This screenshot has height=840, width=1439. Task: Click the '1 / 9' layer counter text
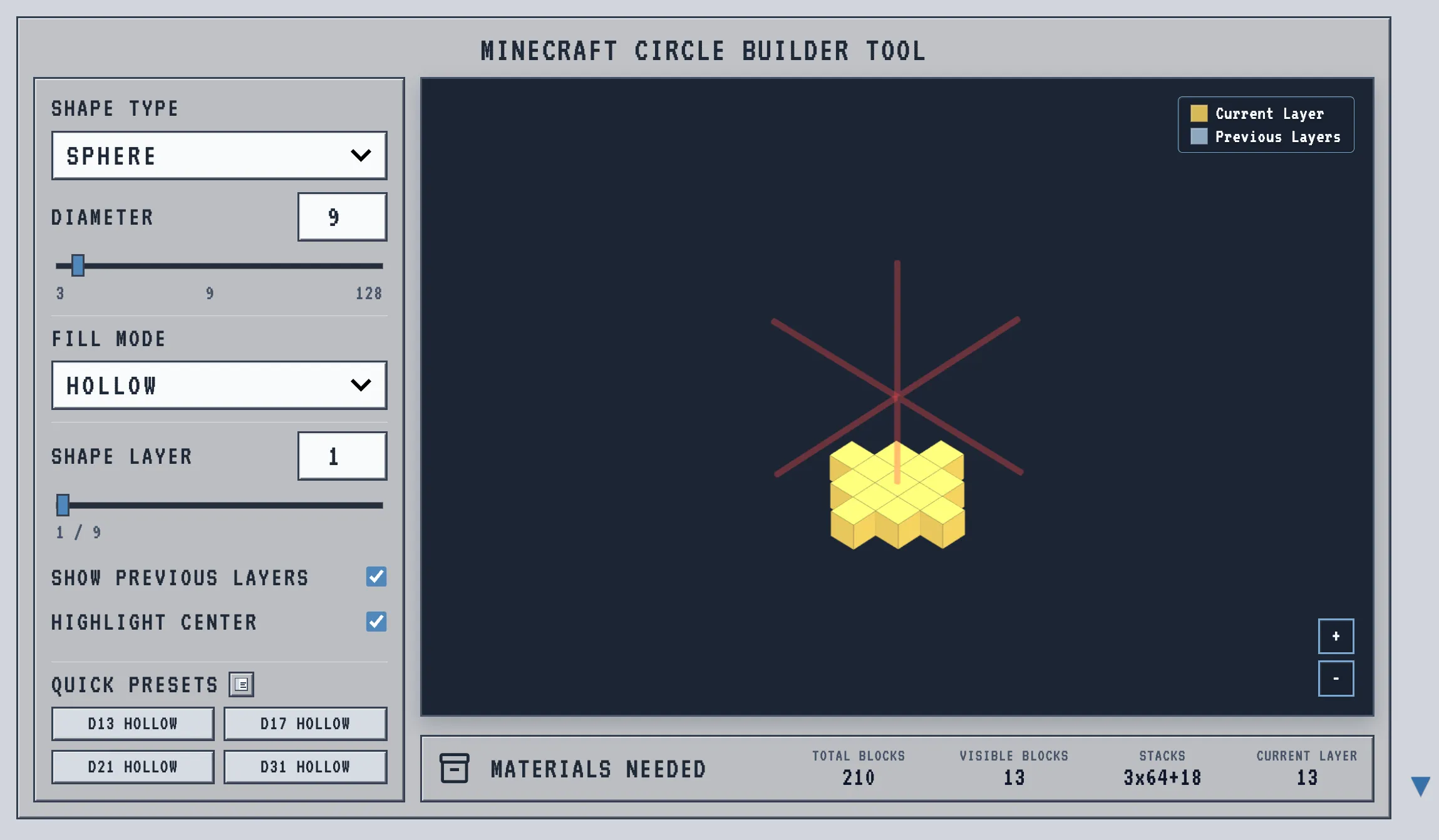click(x=78, y=533)
